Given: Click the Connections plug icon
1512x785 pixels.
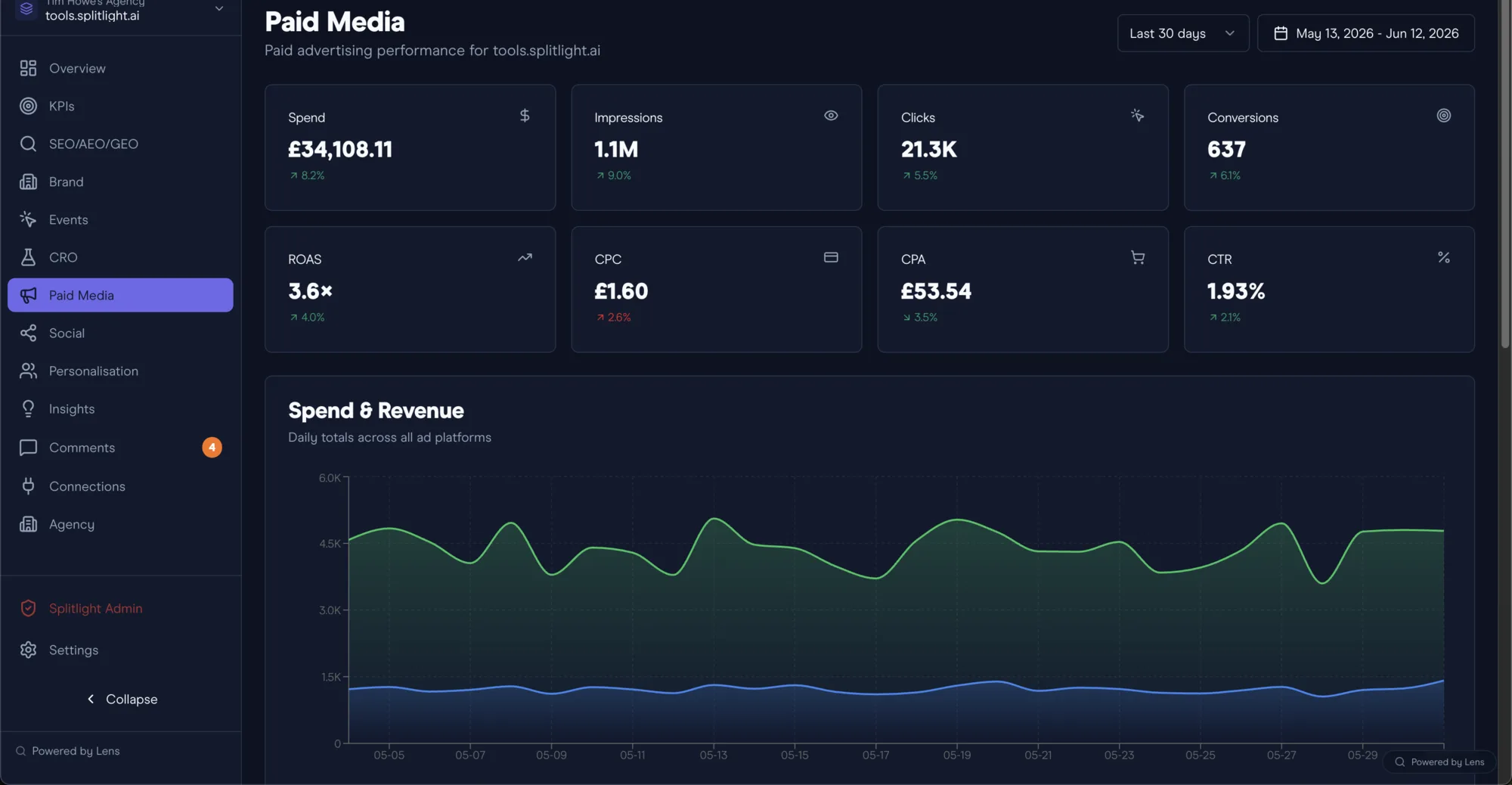Looking at the screenshot, I should coord(28,486).
